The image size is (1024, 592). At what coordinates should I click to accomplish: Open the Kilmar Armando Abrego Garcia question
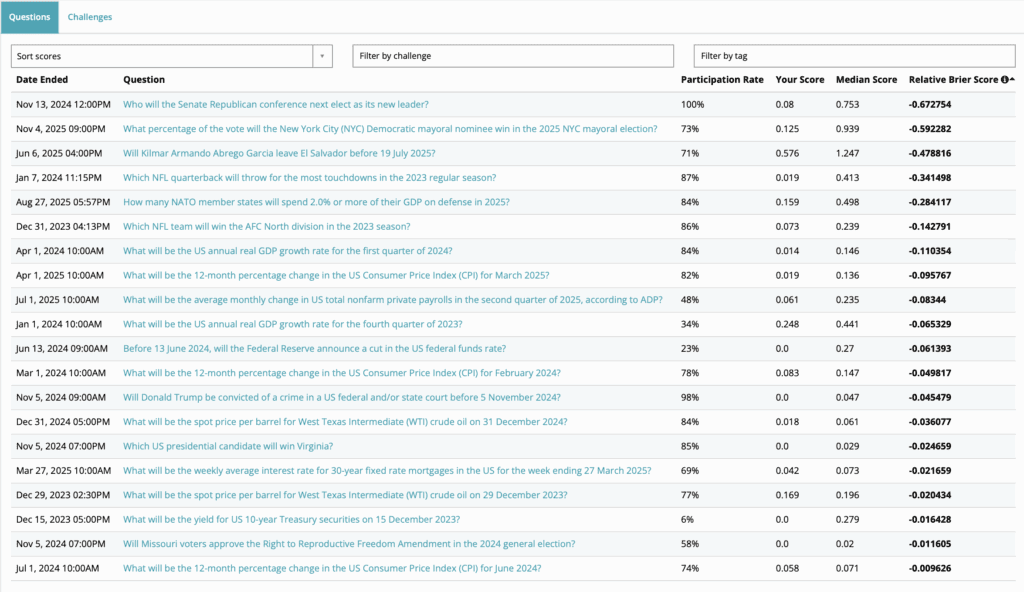tap(279, 153)
